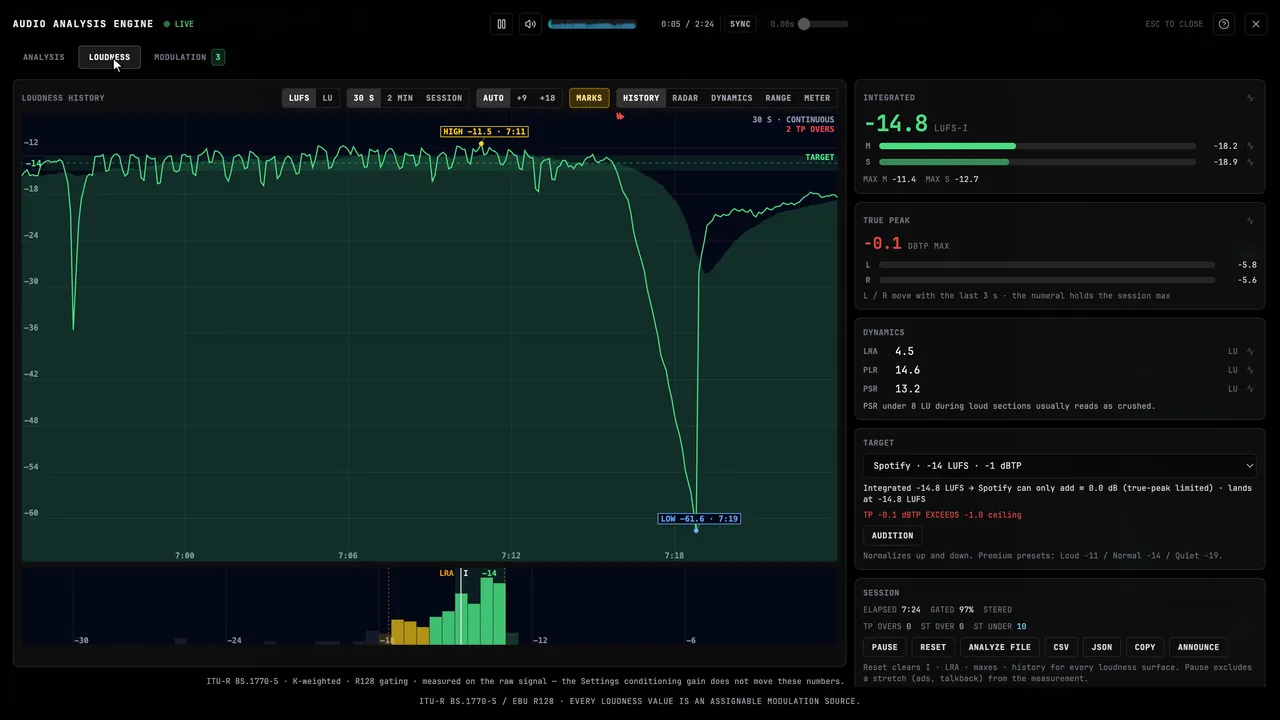Image resolution: width=1280 pixels, height=720 pixels.
Task: Click the modulation icon beside S -18.9
Action: click(x=1250, y=162)
